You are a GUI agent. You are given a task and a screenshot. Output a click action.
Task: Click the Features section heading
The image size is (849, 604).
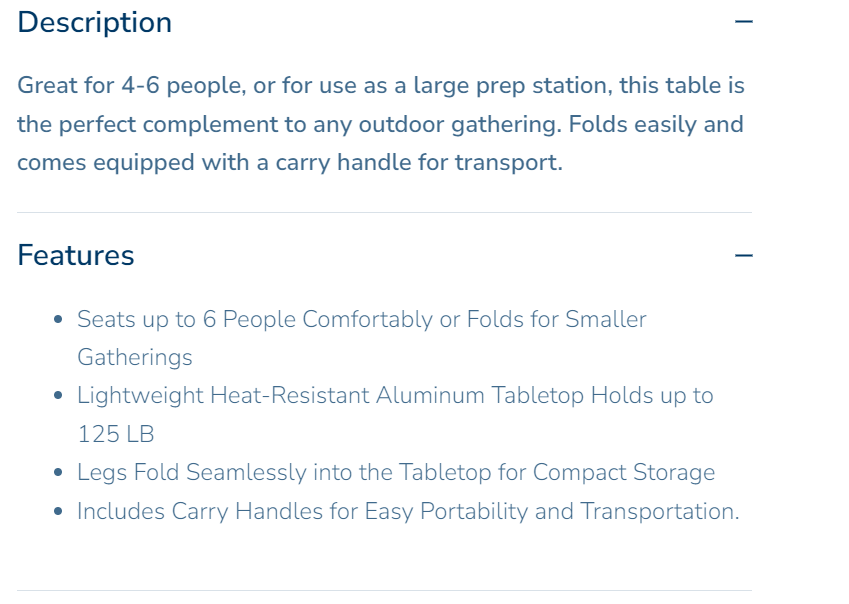[76, 255]
